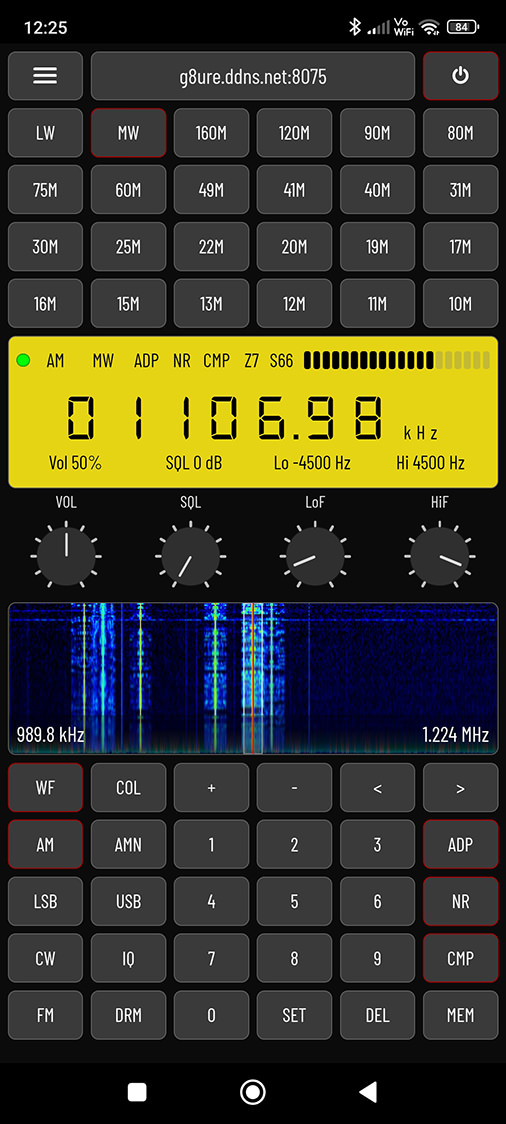The image size is (506, 1124).
Task: Tune to the 13M band
Action: [211, 304]
